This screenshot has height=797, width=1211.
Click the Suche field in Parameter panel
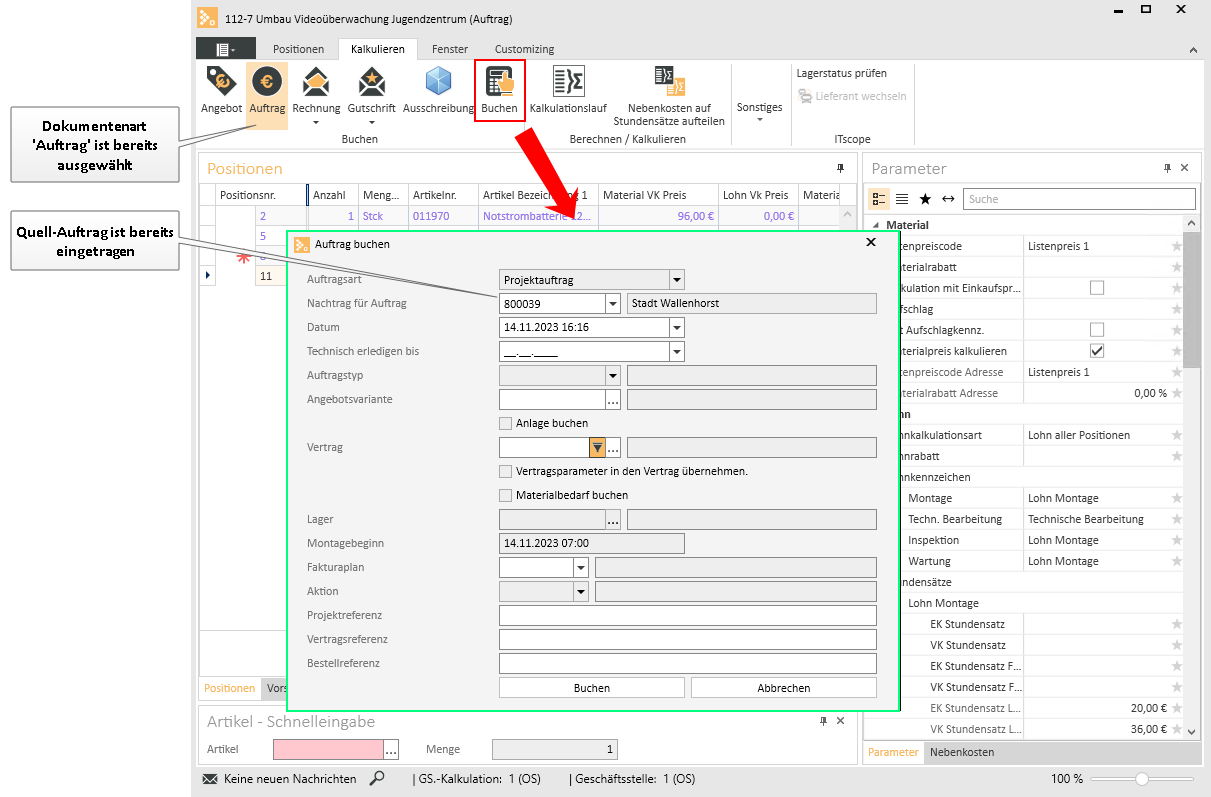(1080, 199)
